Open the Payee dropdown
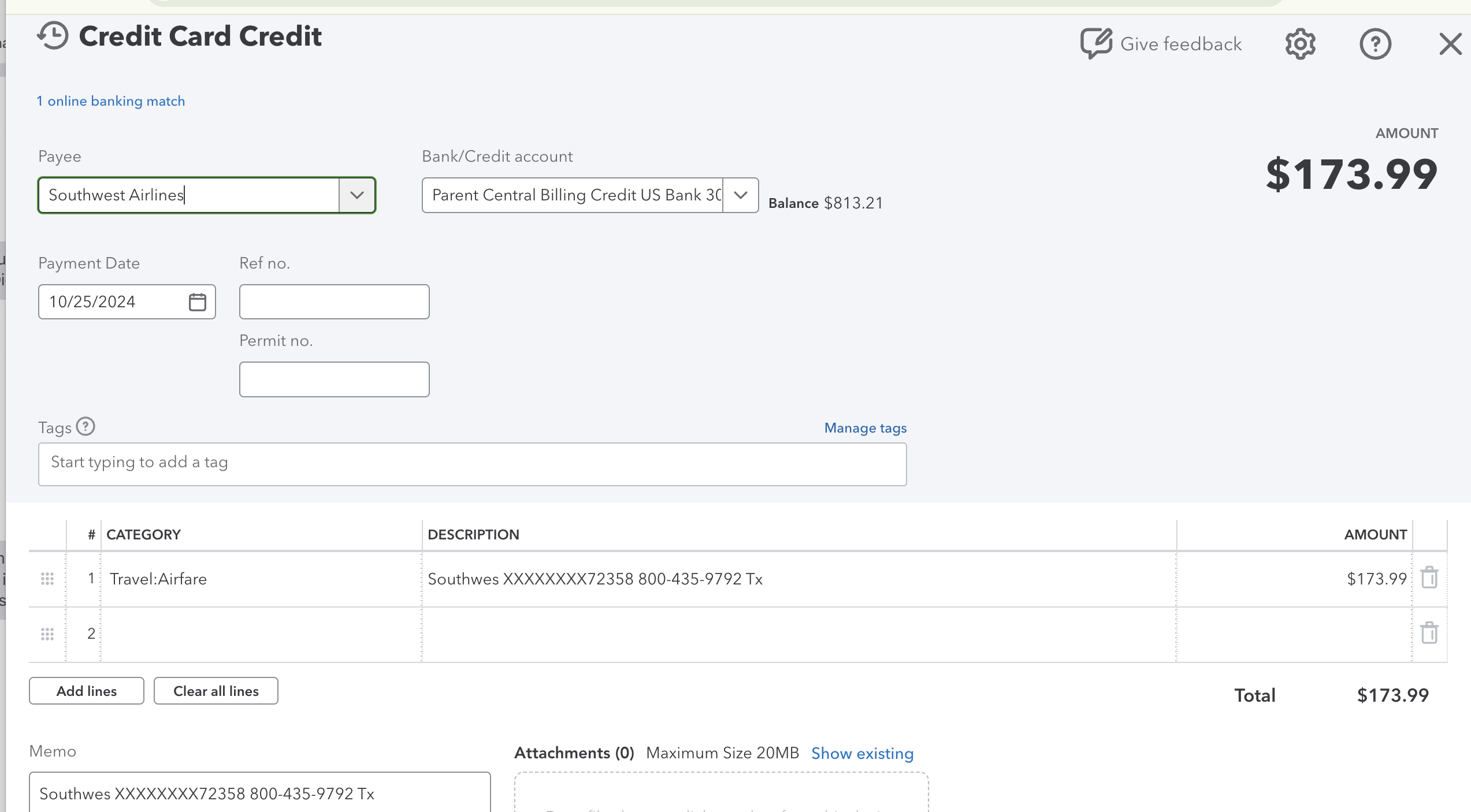Viewport: 1471px width, 812px height. 356,195
